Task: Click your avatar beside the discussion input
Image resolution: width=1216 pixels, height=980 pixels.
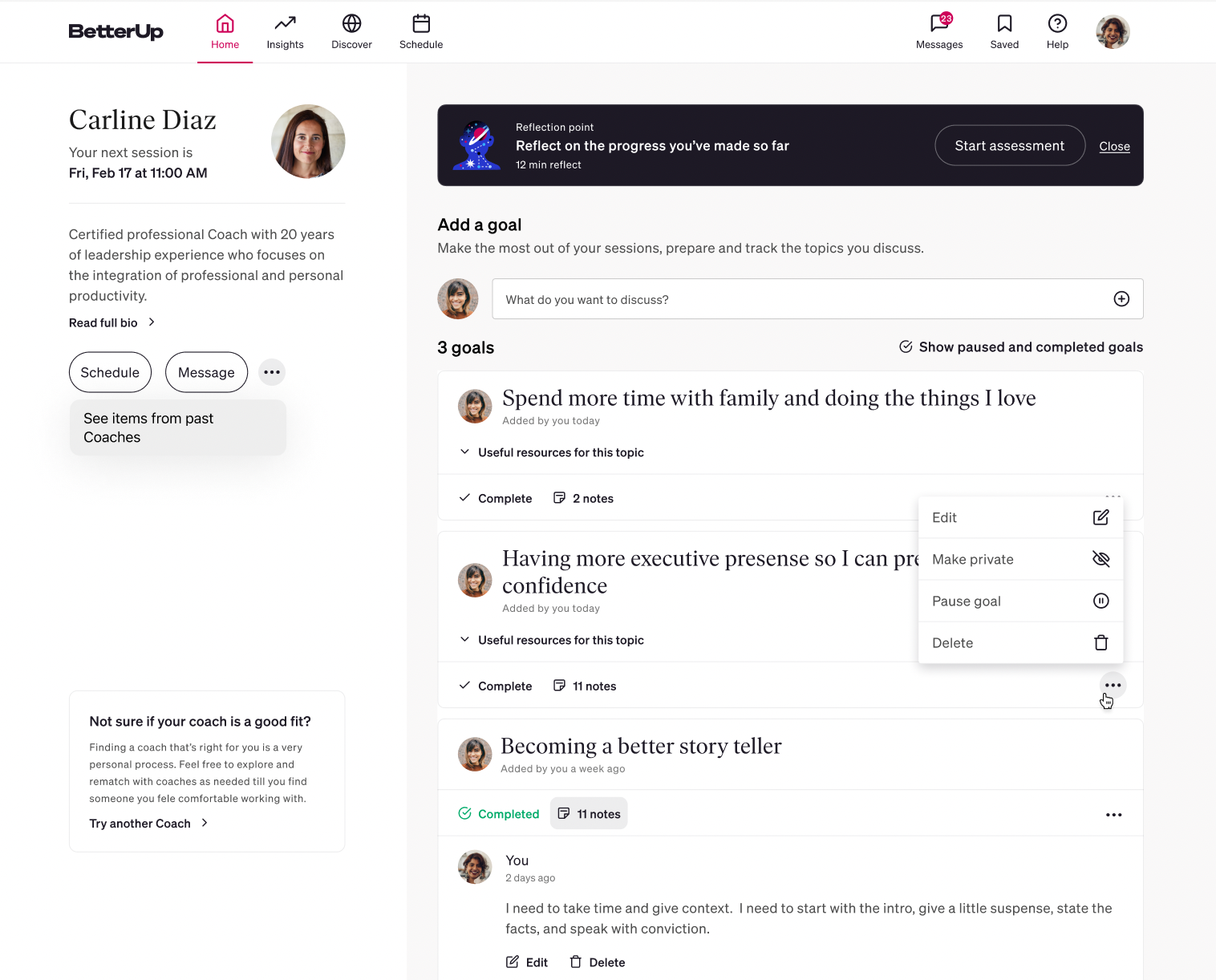Action: 458,299
